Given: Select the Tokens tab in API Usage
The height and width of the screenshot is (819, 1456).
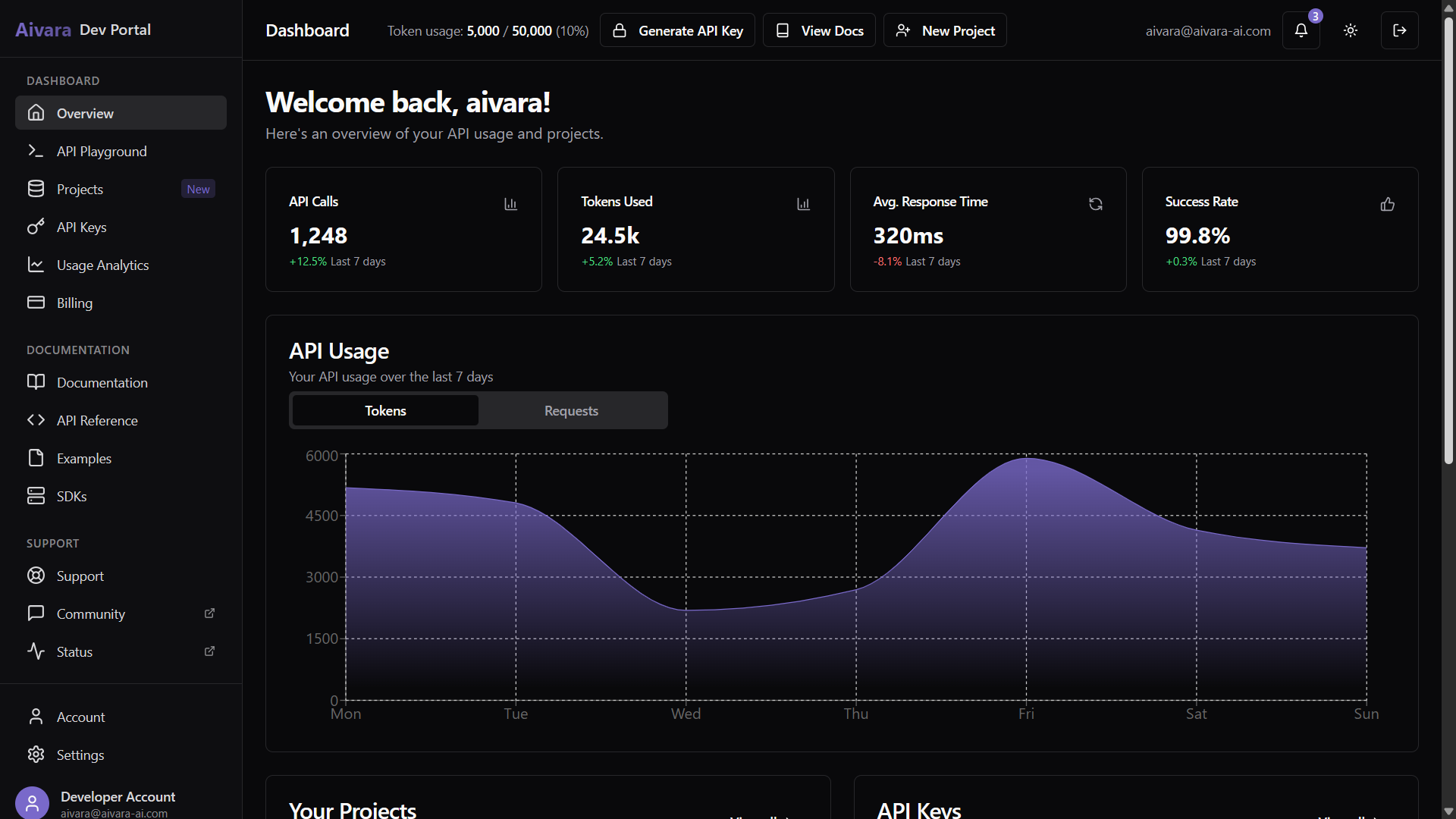Looking at the screenshot, I should (385, 410).
